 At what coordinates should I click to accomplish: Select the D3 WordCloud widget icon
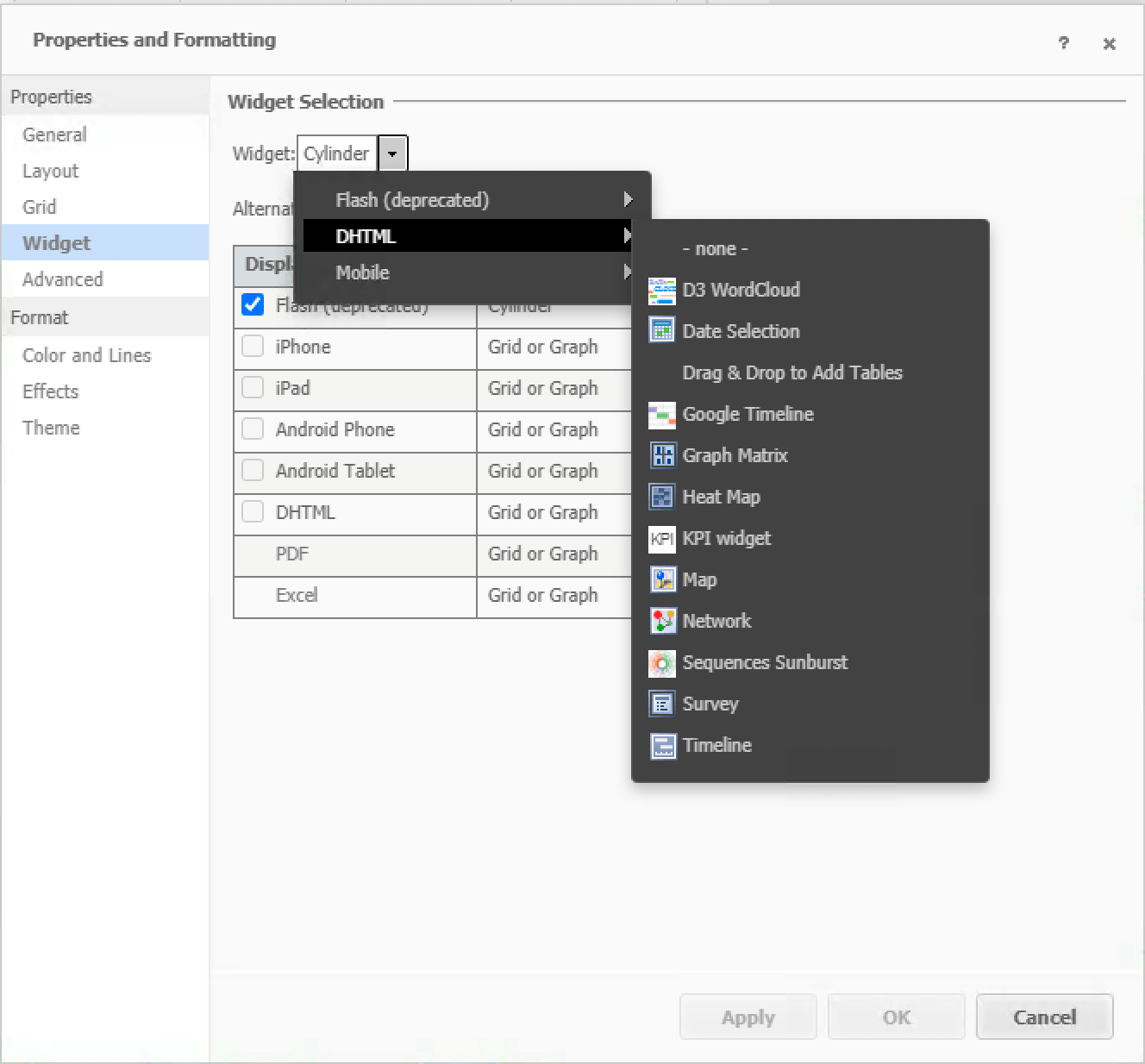[661, 291]
